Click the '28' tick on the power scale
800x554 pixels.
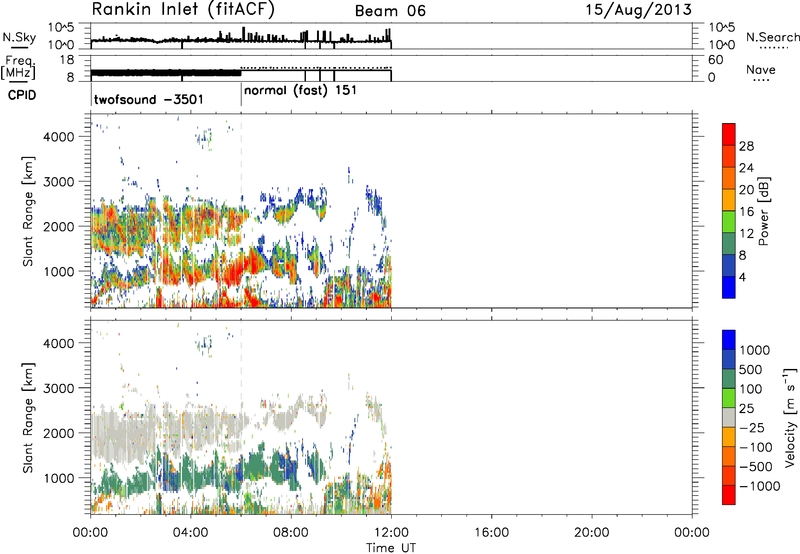[x=746, y=146]
